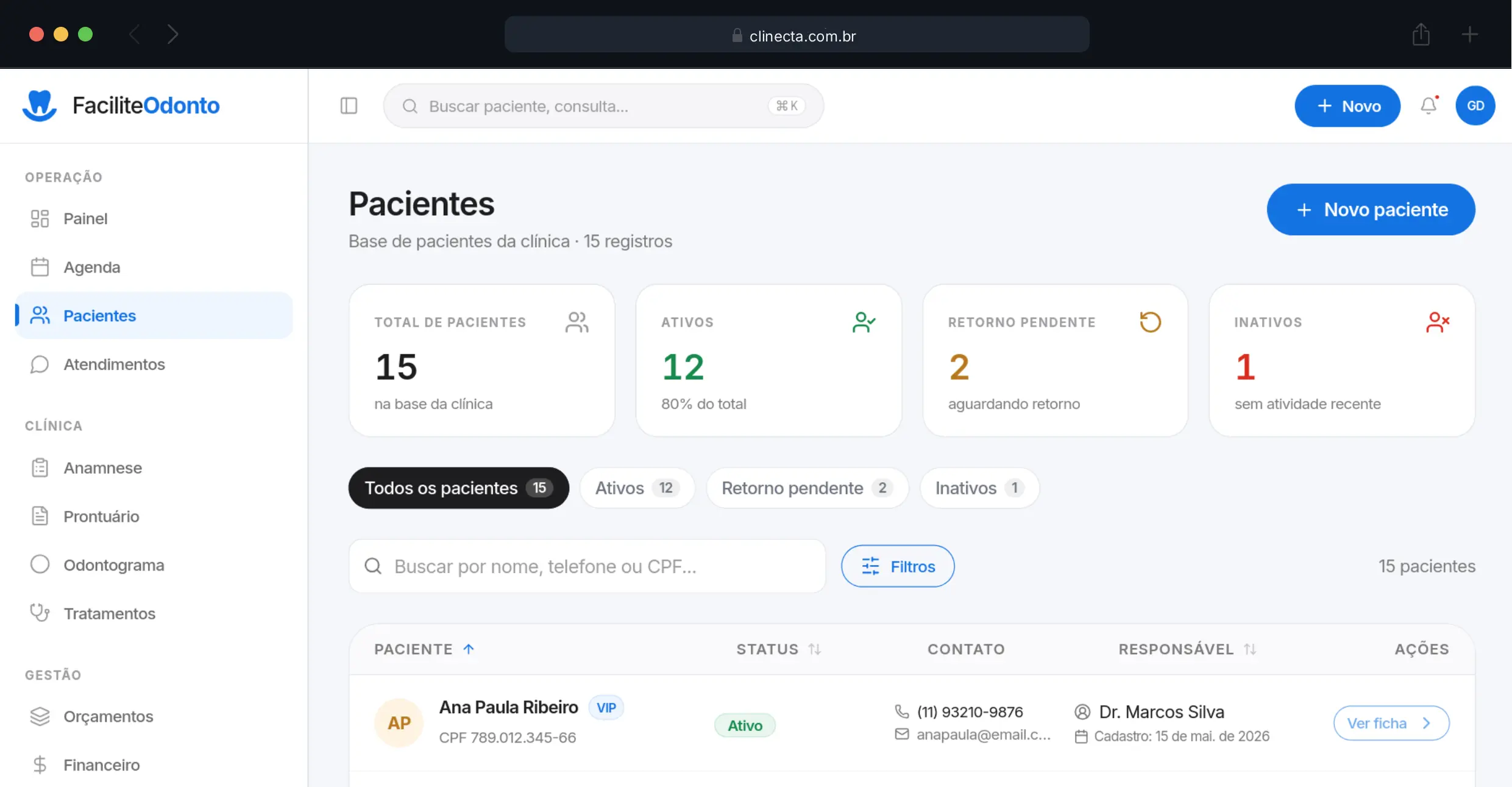Click the Agenda calendar icon in sidebar

pyautogui.click(x=40, y=267)
